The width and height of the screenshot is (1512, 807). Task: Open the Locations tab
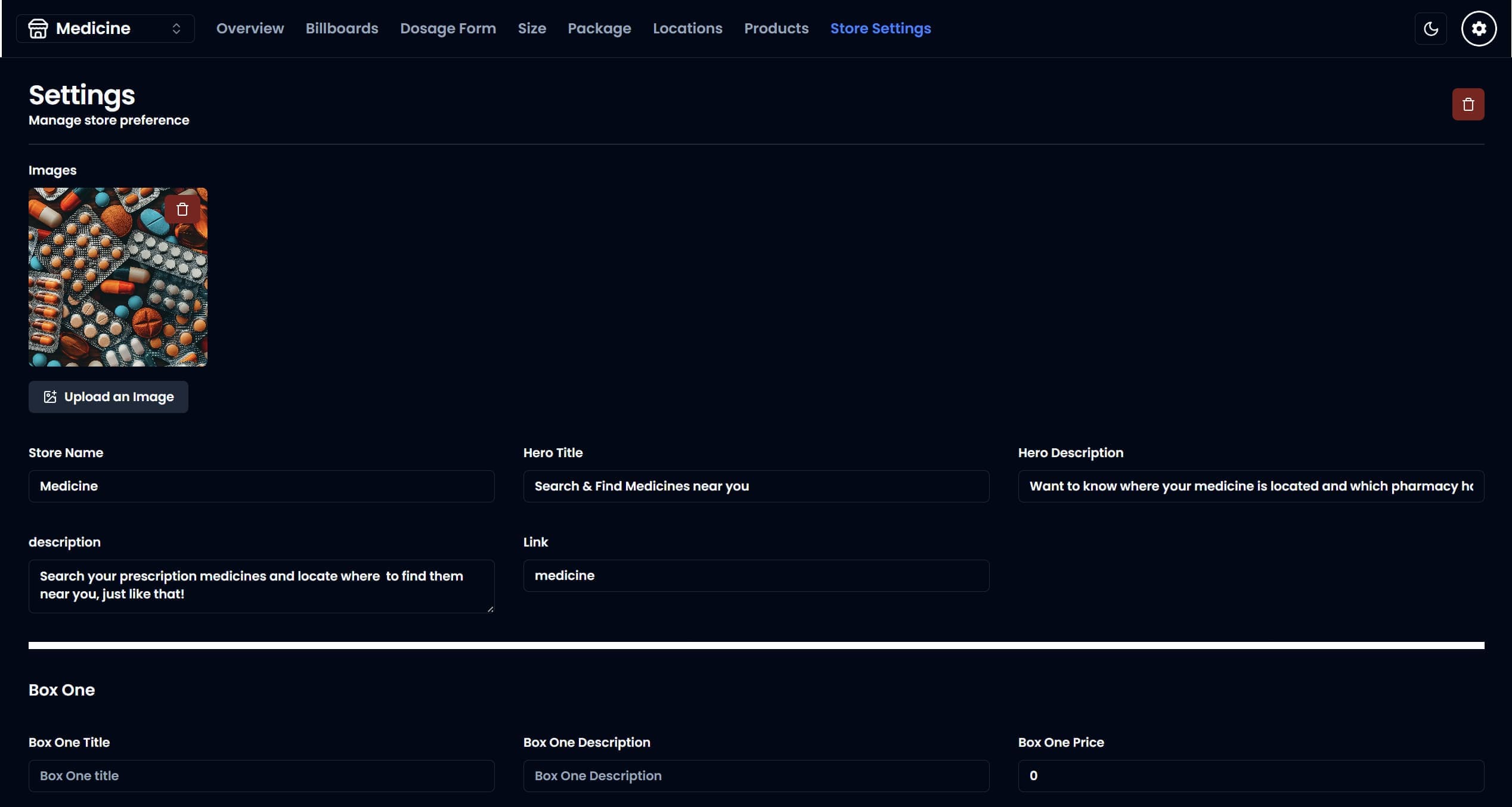pyautogui.click(x=687, y=29)
